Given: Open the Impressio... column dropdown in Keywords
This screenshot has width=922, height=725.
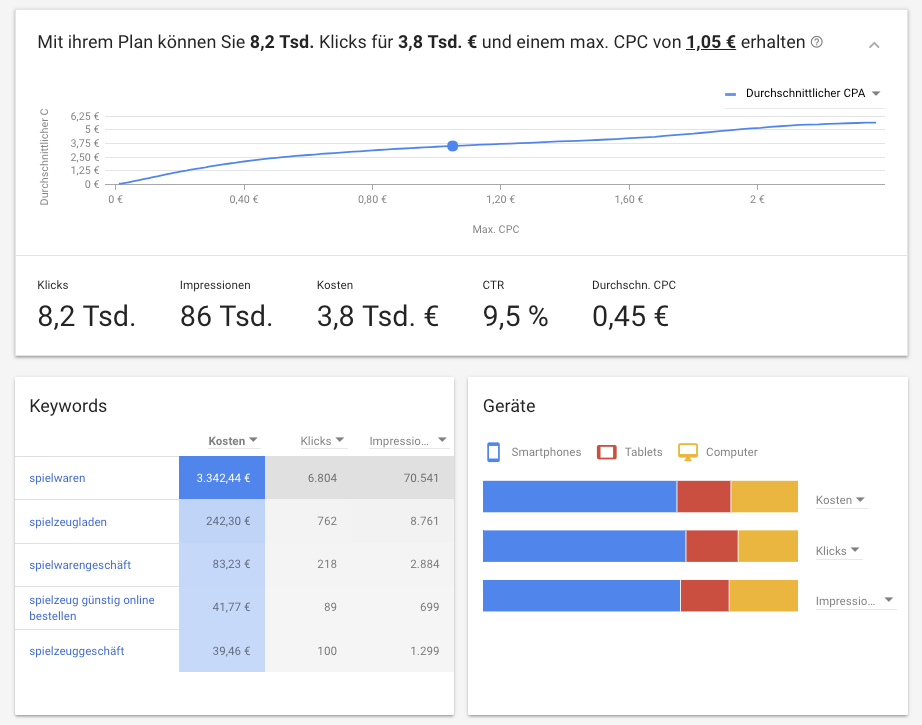Looking at the screenshot, I should (x=409, y=441).
